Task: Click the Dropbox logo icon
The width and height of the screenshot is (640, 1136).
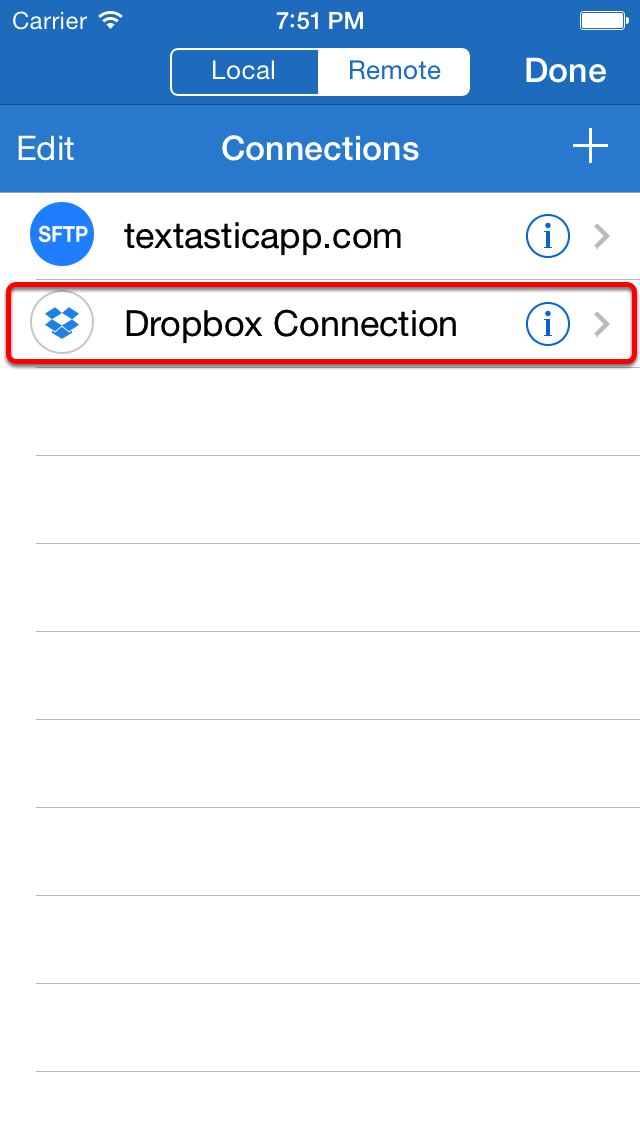Action: click(62, 322)
